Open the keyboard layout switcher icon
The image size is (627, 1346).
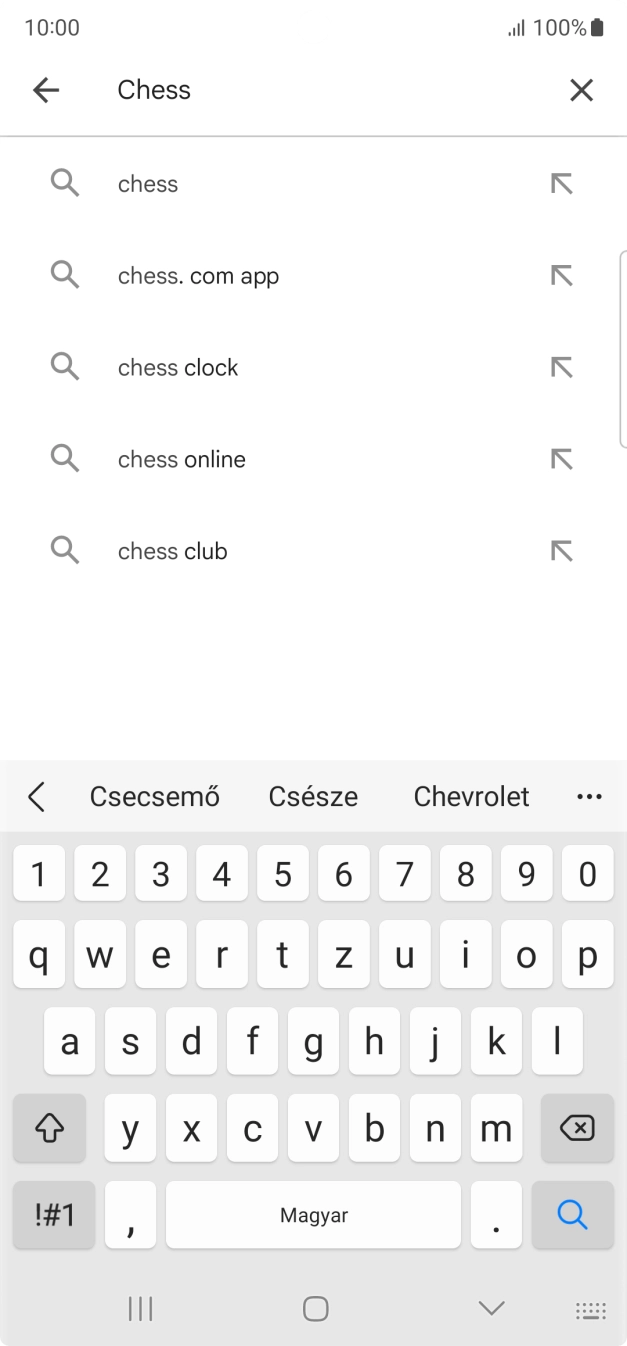(589, 1308)
